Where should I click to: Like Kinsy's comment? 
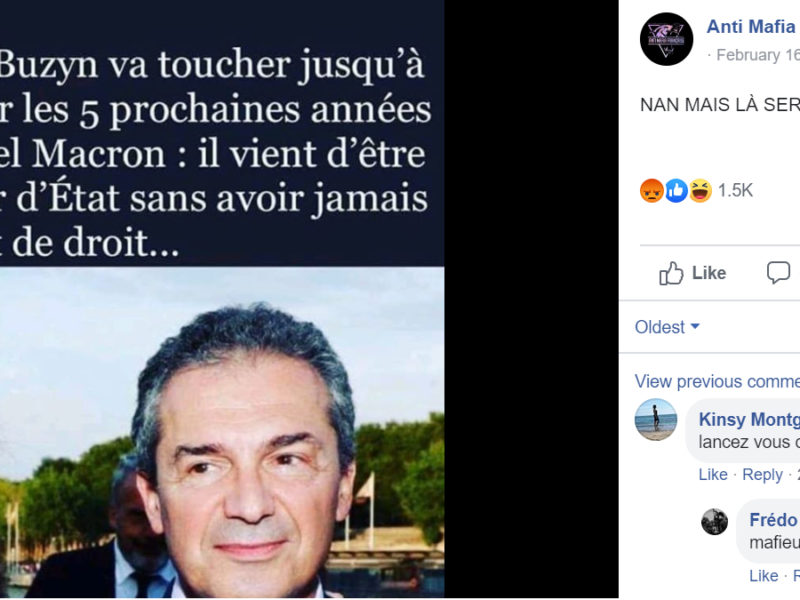(x=713, y=474)
